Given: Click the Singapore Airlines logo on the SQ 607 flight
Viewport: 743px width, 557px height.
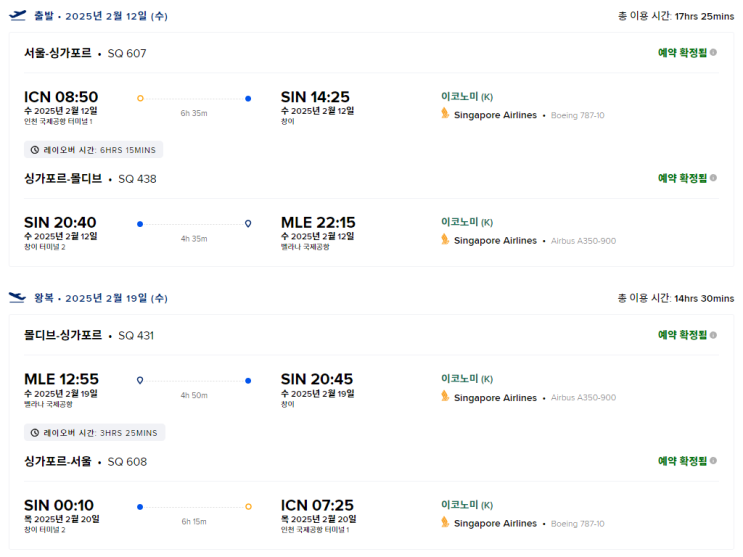Looking at the screenshot, I should pyautogui.click(x=446, y=114).
